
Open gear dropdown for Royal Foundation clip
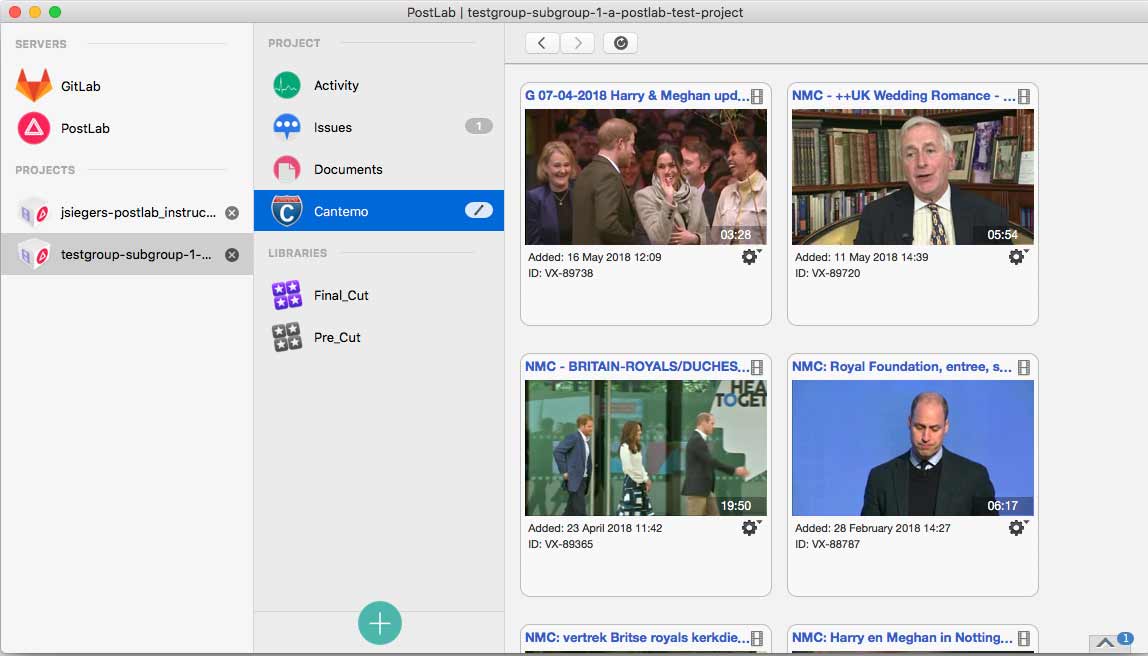pyautogui.click(x=1018, y=527)
